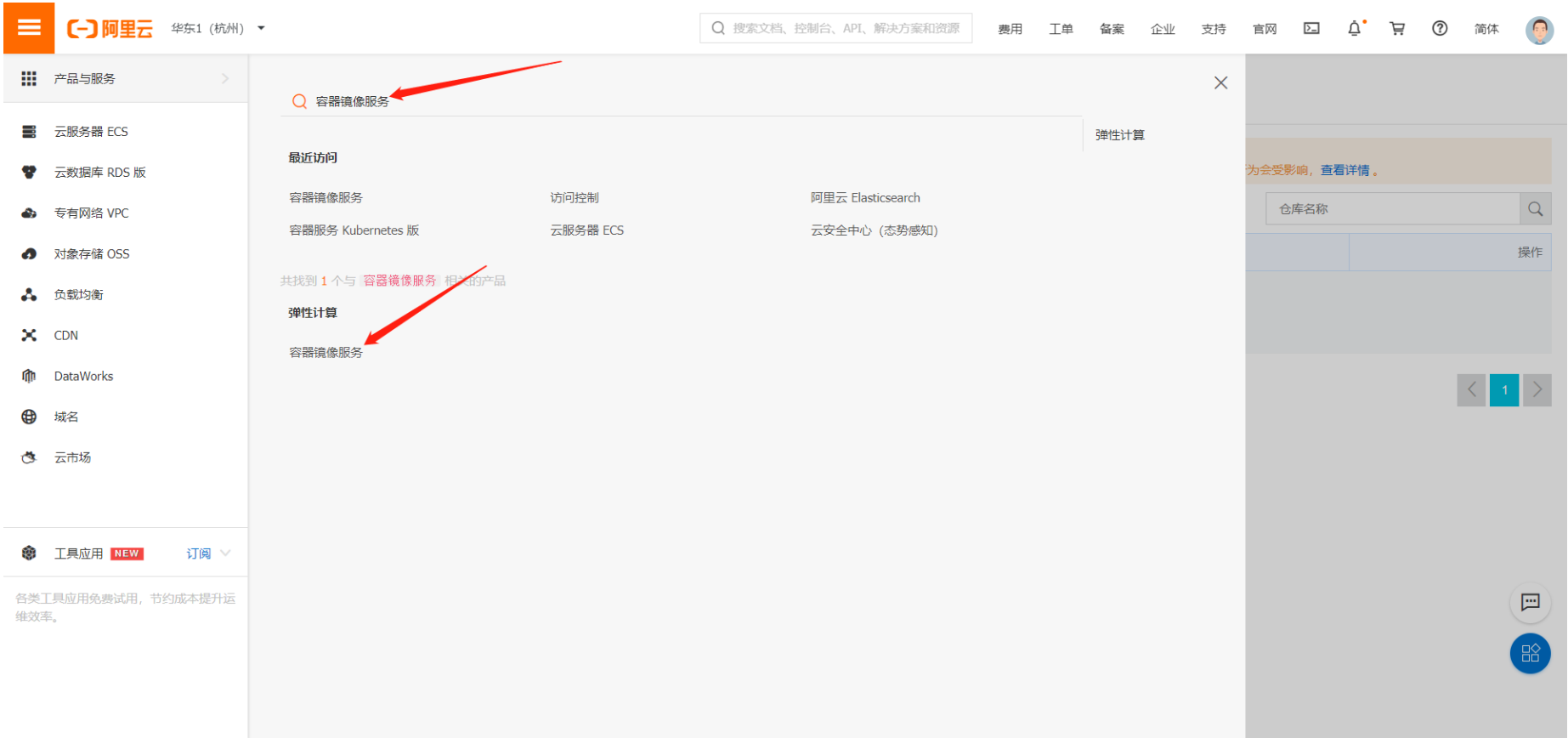Viewport: 1568px width, 738px height.
Task: Click the magnifier icon in product search
Action: (x=299, y=101)
